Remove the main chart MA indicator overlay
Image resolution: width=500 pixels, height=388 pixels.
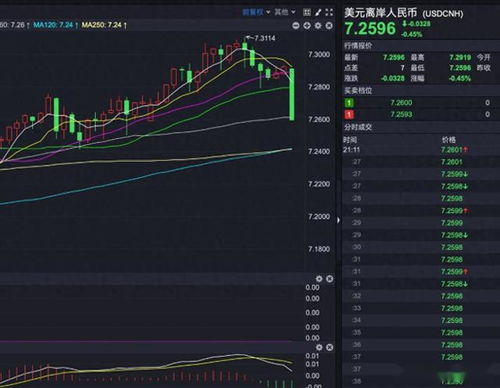(329, 26)
